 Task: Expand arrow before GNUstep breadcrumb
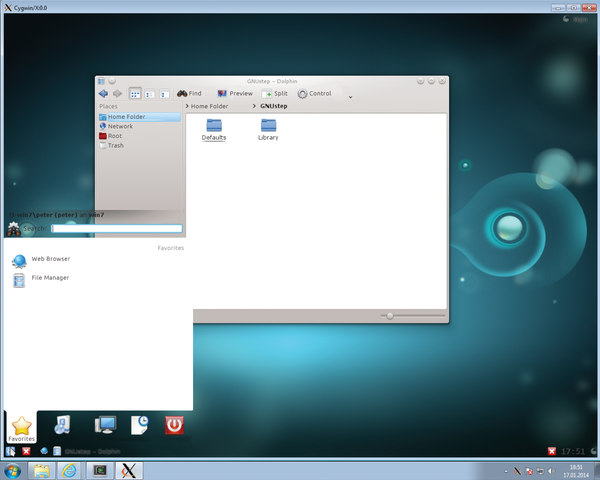tap(254, 106)
